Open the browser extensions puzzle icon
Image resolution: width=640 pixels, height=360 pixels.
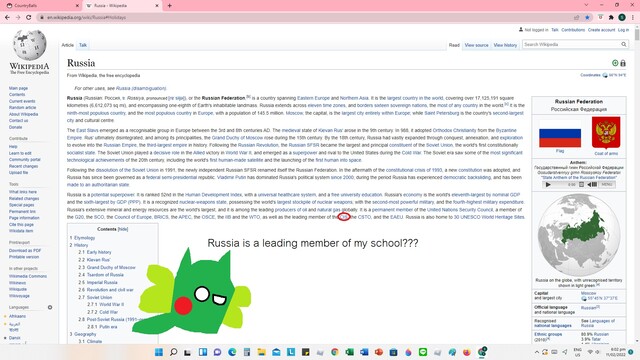coord(611,17)
